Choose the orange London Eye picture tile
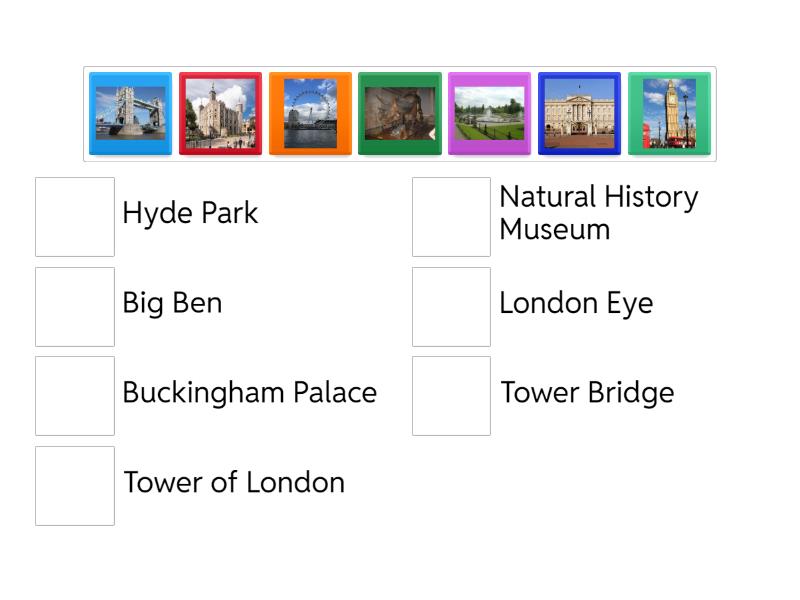Viewport: 800px width, 600px height. pyautogui.click(x=310, y=113)
